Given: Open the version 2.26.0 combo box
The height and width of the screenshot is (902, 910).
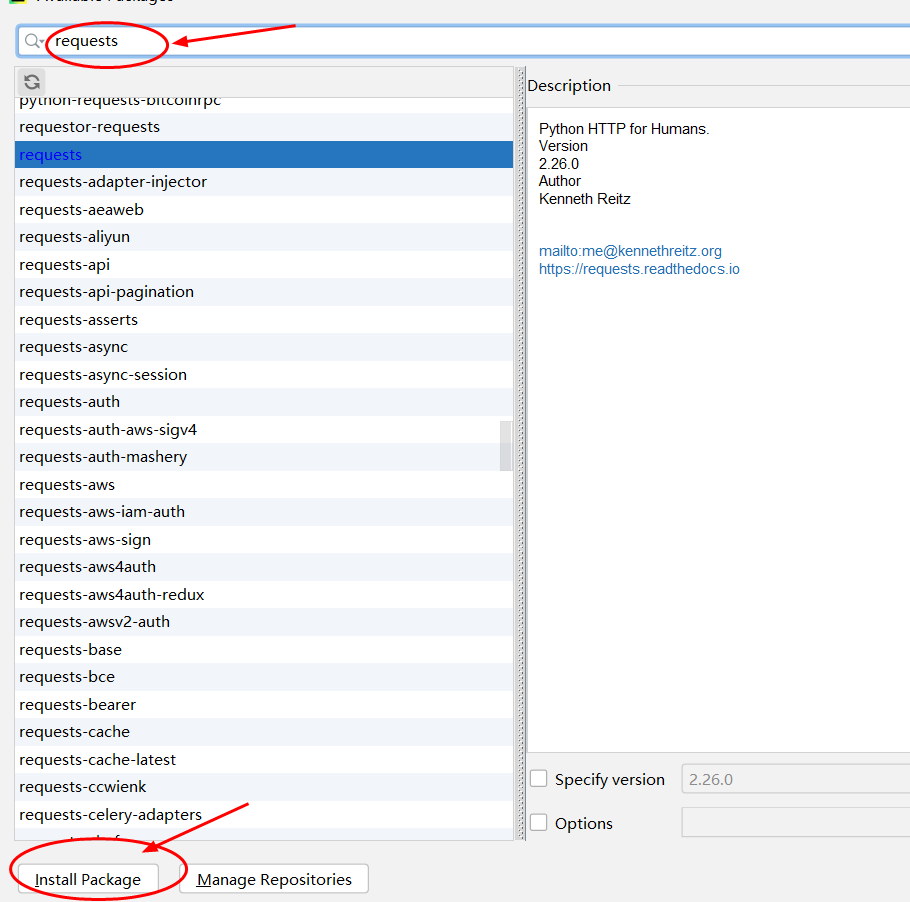Looking at the screenshot, I should pos(796,779).
